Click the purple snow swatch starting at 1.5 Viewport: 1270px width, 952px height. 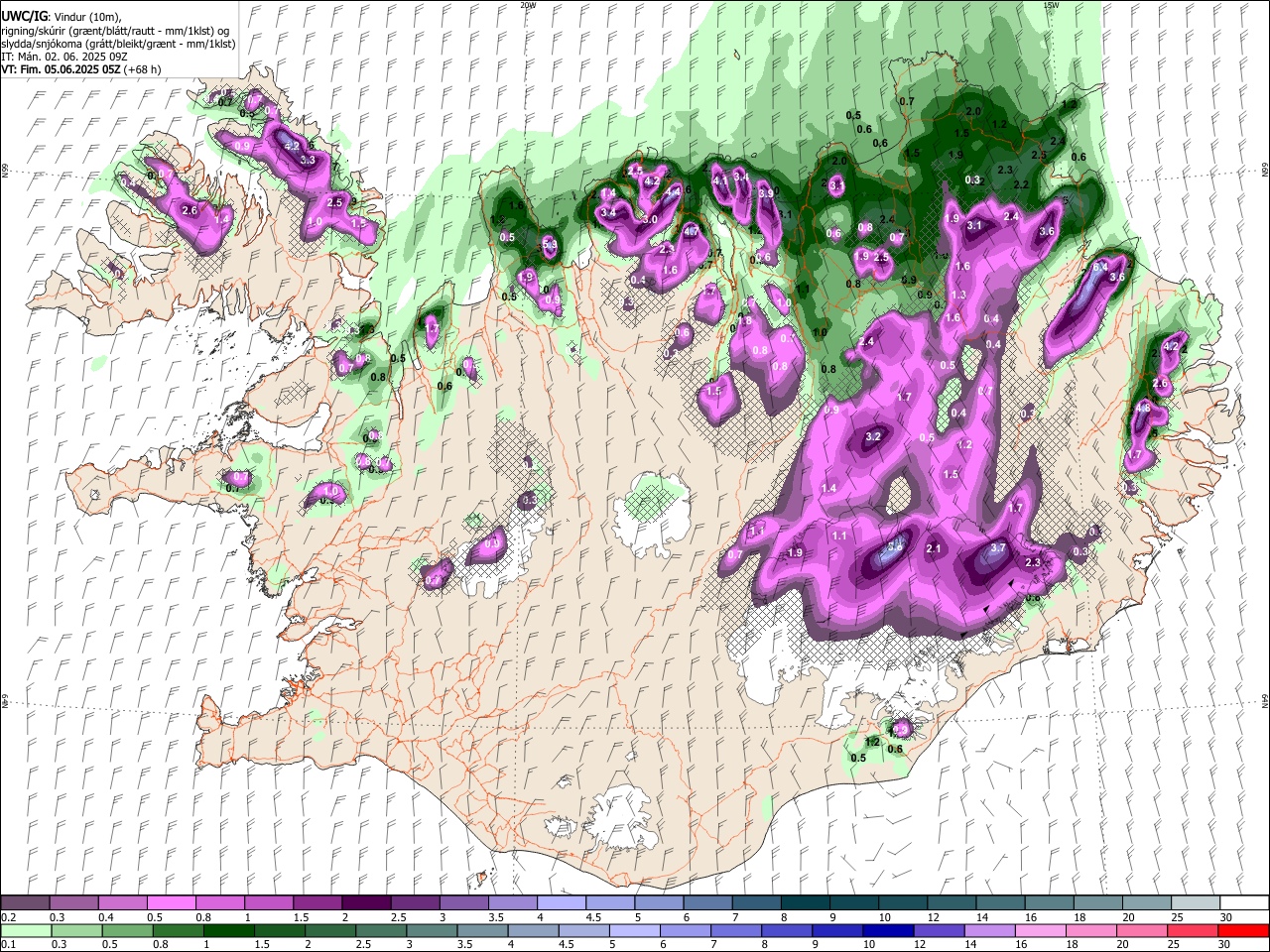point(317,903)
